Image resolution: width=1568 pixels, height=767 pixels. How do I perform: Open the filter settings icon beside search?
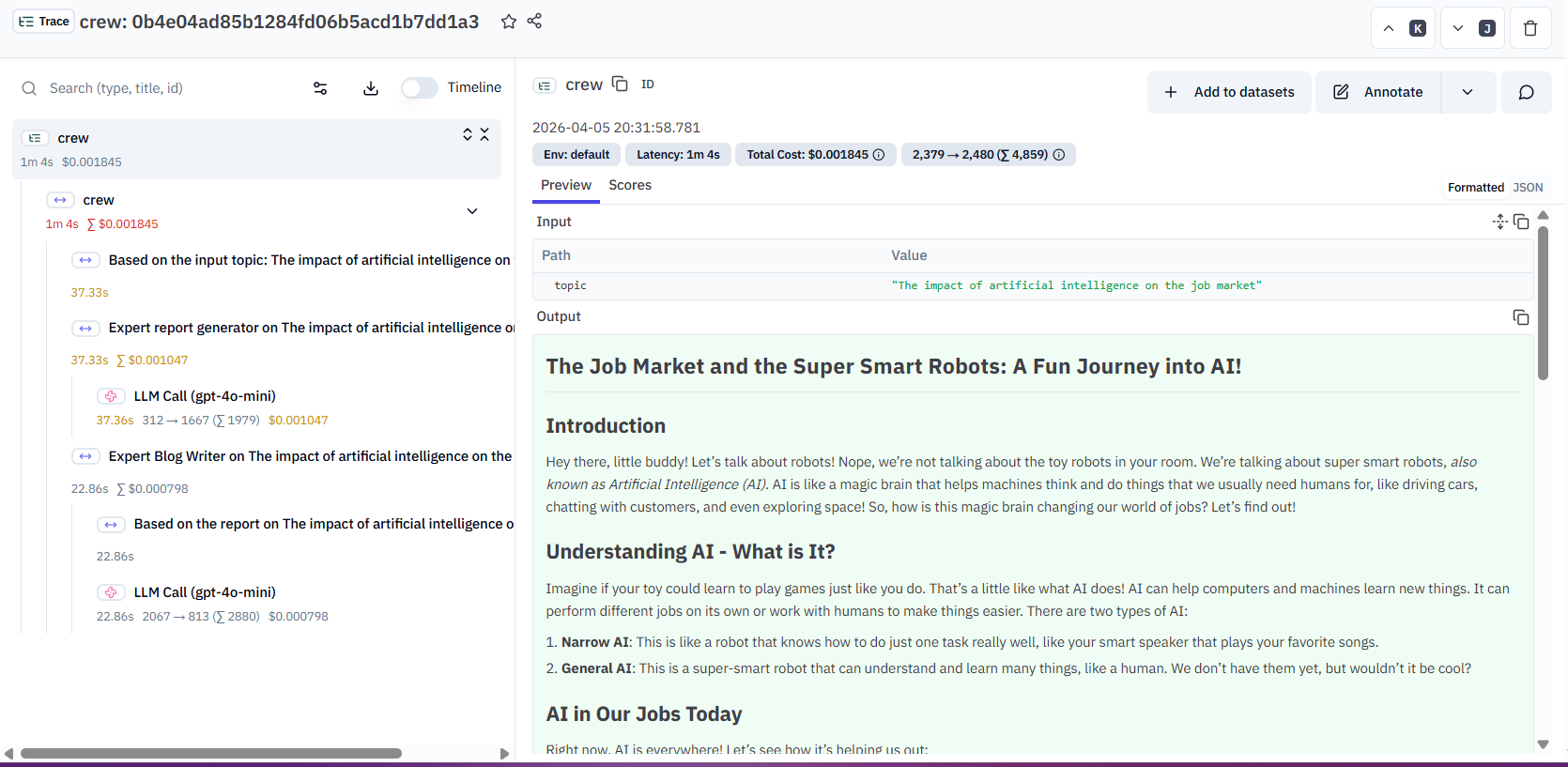pos(320,88)
